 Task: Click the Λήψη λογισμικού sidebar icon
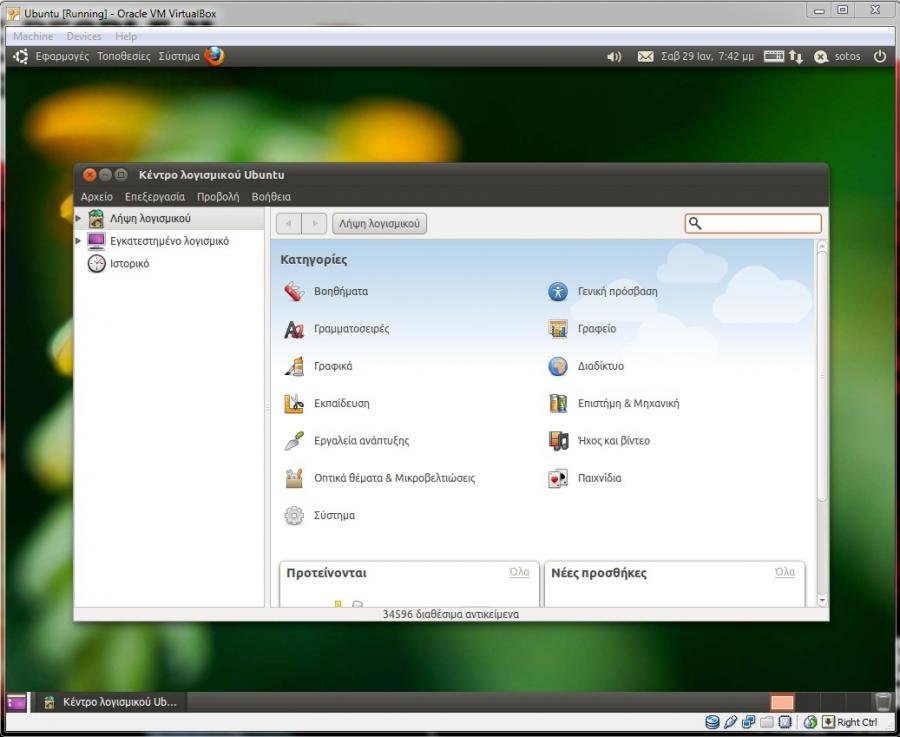click(x=96, y=218)
